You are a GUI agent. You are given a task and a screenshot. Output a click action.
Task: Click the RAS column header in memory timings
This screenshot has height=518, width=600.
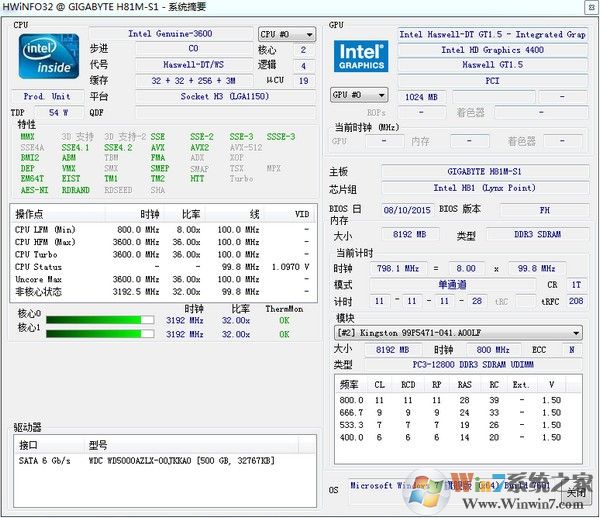(x=465, y=384)
